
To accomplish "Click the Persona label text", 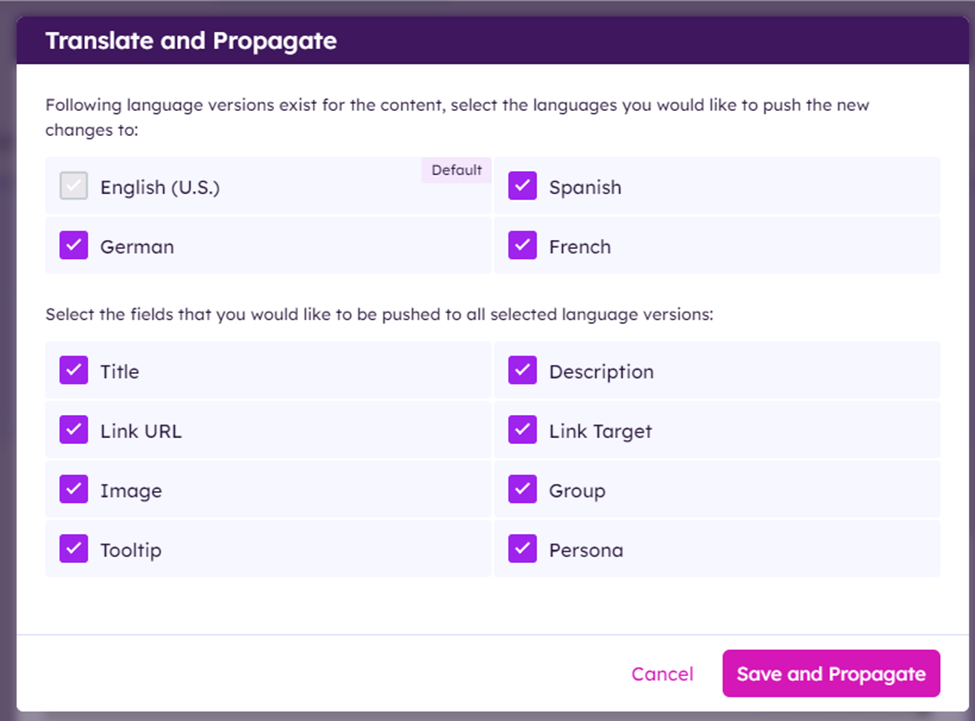I will click(586, 550).
